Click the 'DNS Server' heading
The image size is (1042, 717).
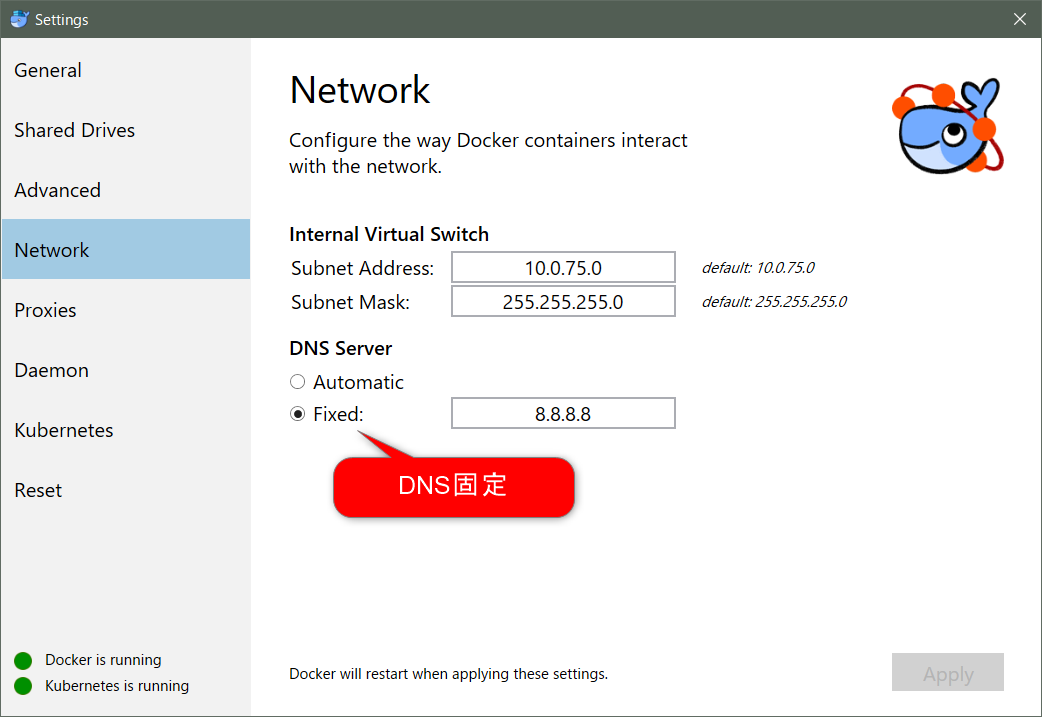pyautogui.click(x=340, y=348)
